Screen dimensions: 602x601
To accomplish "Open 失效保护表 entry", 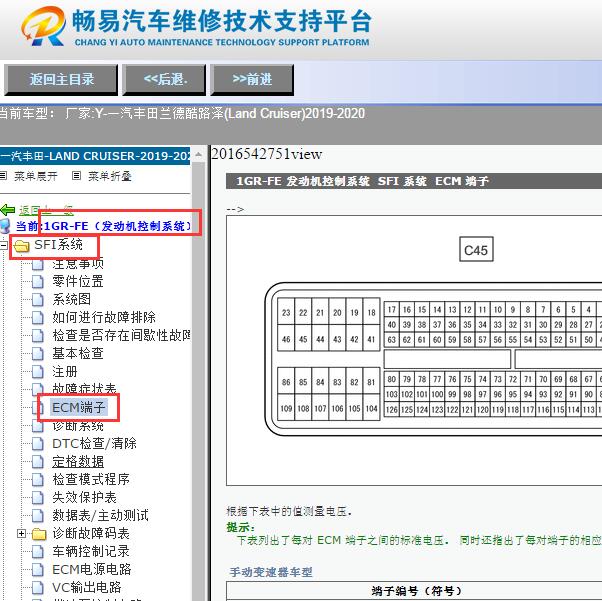I will pyautogui.click(x=84, y=498).
